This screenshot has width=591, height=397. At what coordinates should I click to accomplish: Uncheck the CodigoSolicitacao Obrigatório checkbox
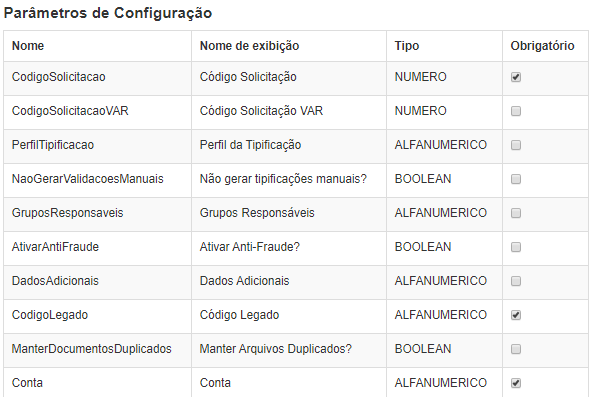516,77
